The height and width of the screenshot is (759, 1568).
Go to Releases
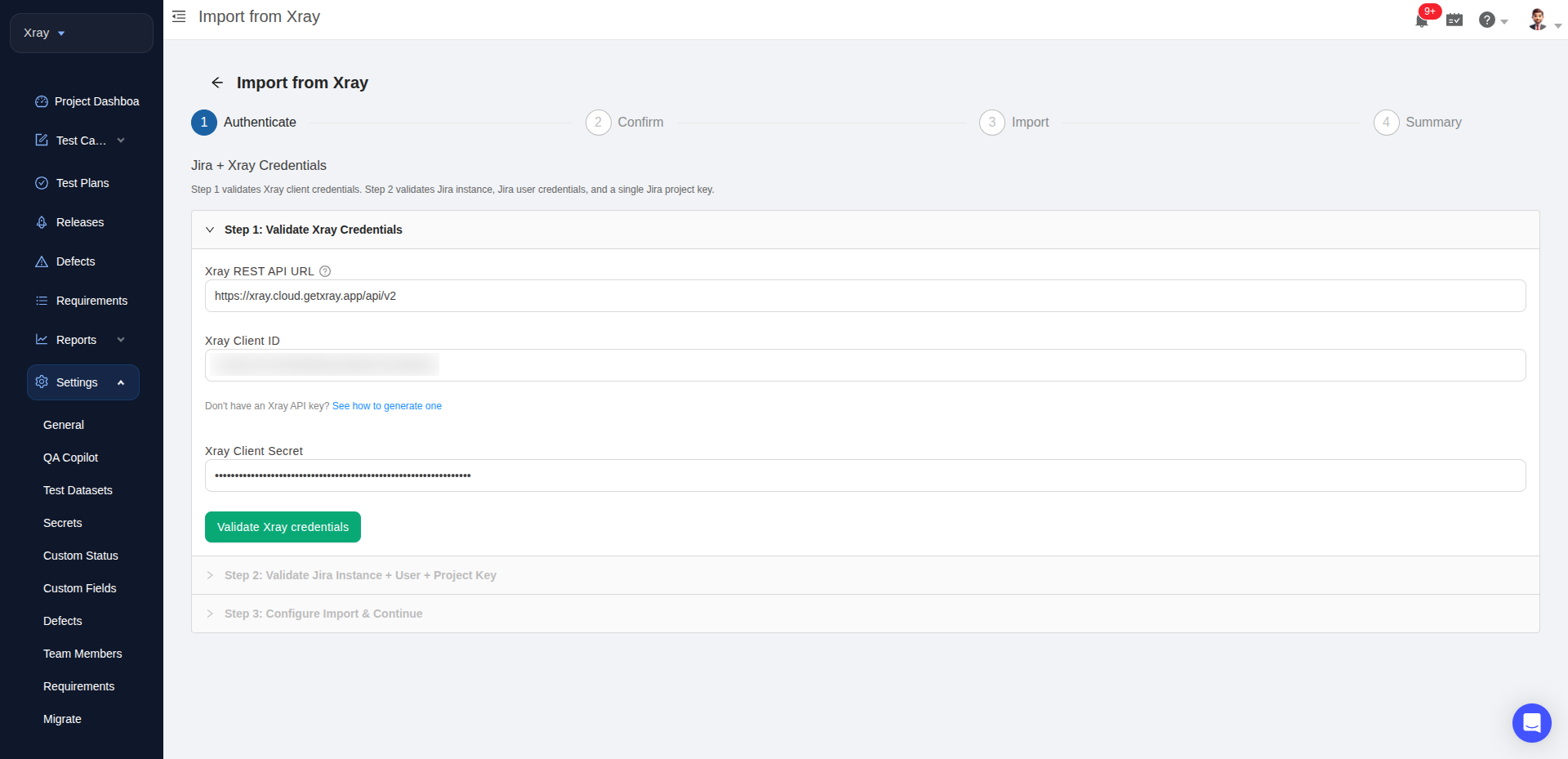pos(80,222)
